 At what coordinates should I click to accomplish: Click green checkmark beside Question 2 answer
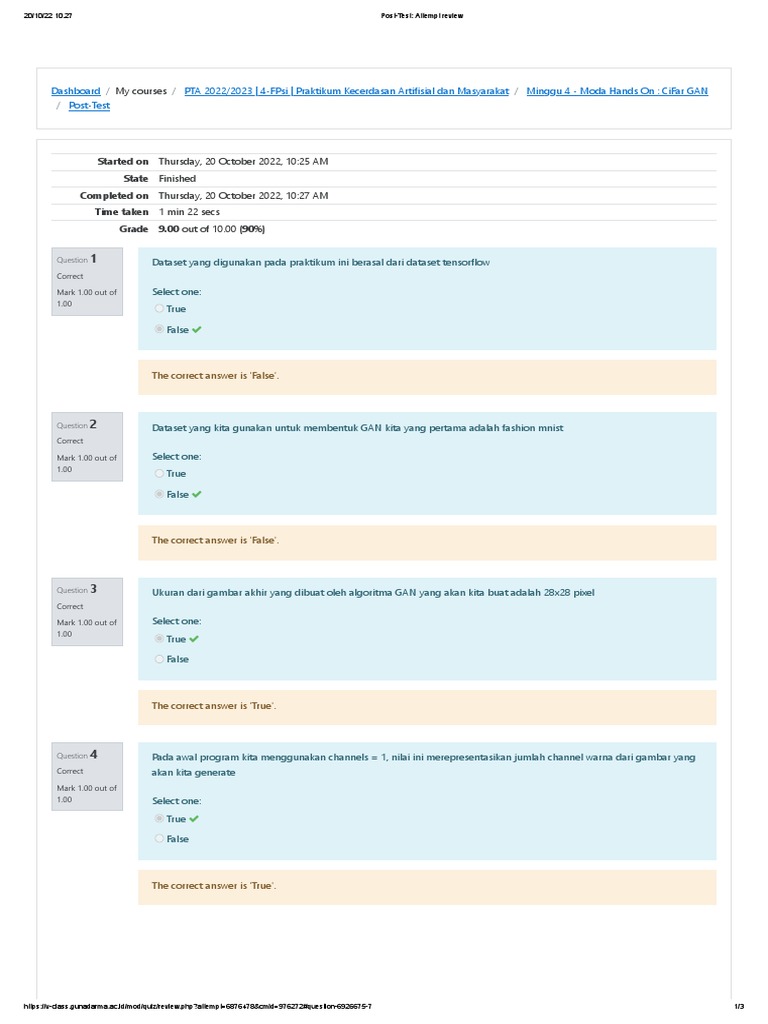197,494
